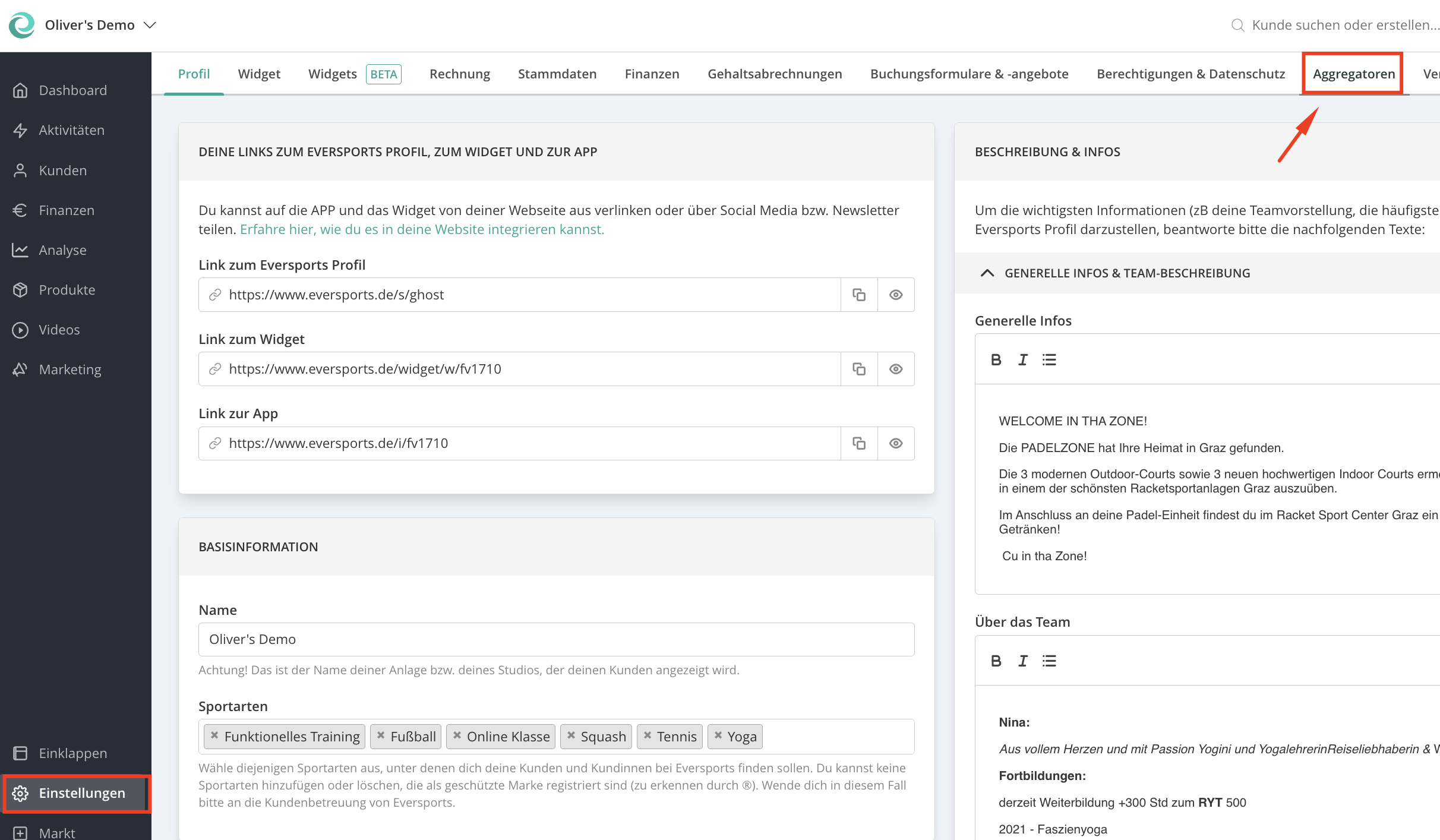1440x840 pixels.
Task: Copy the App link
Action: (x=859, y=443)
